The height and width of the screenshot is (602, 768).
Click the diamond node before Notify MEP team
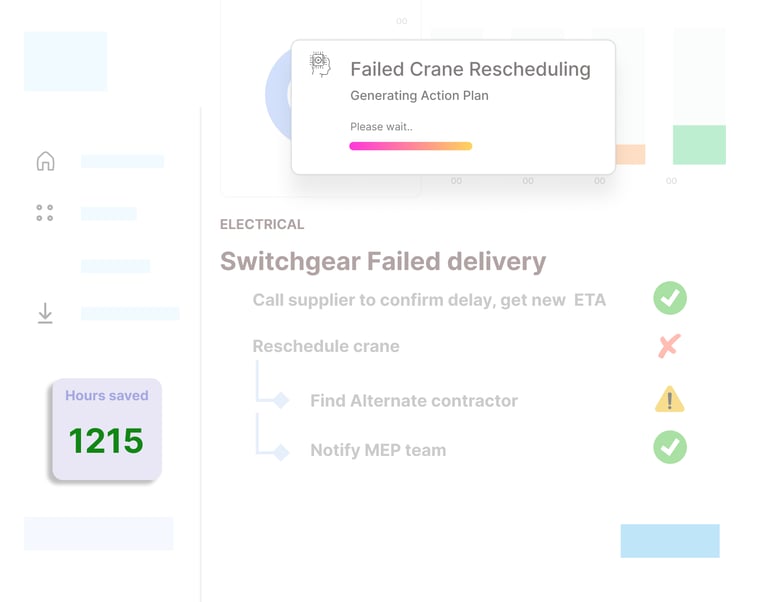coord(281,452)
